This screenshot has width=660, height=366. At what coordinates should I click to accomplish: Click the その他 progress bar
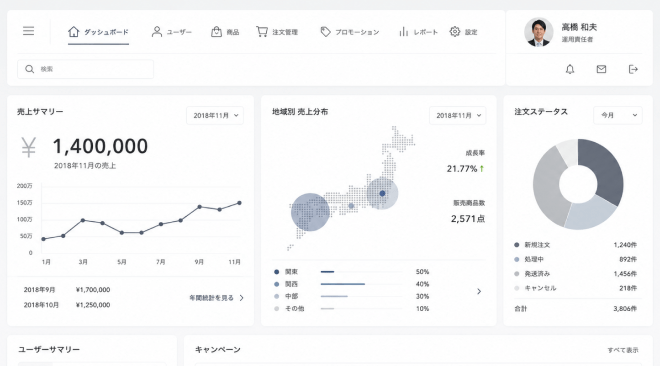[x=361, y=308]
